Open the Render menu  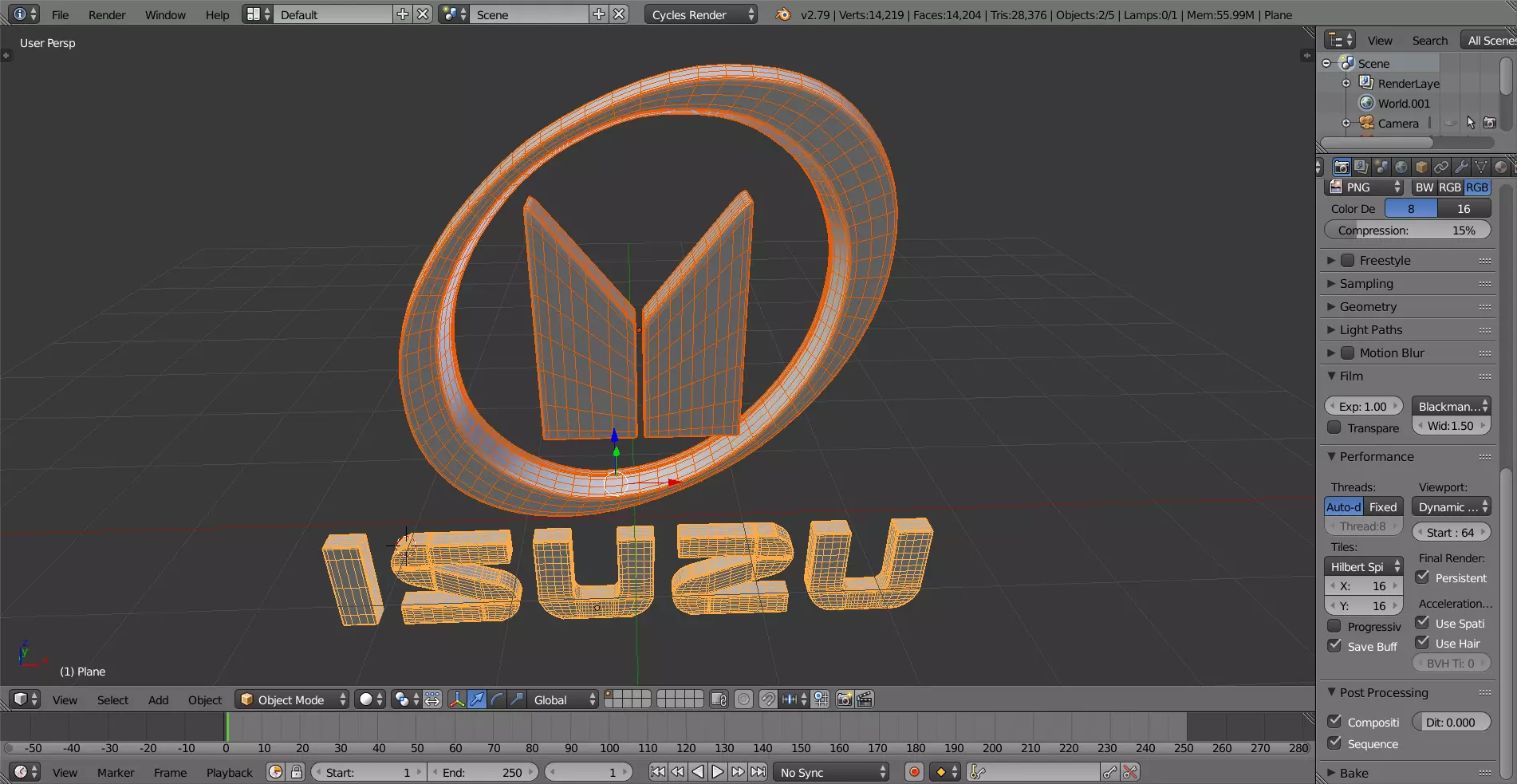[x=107, y=14]
